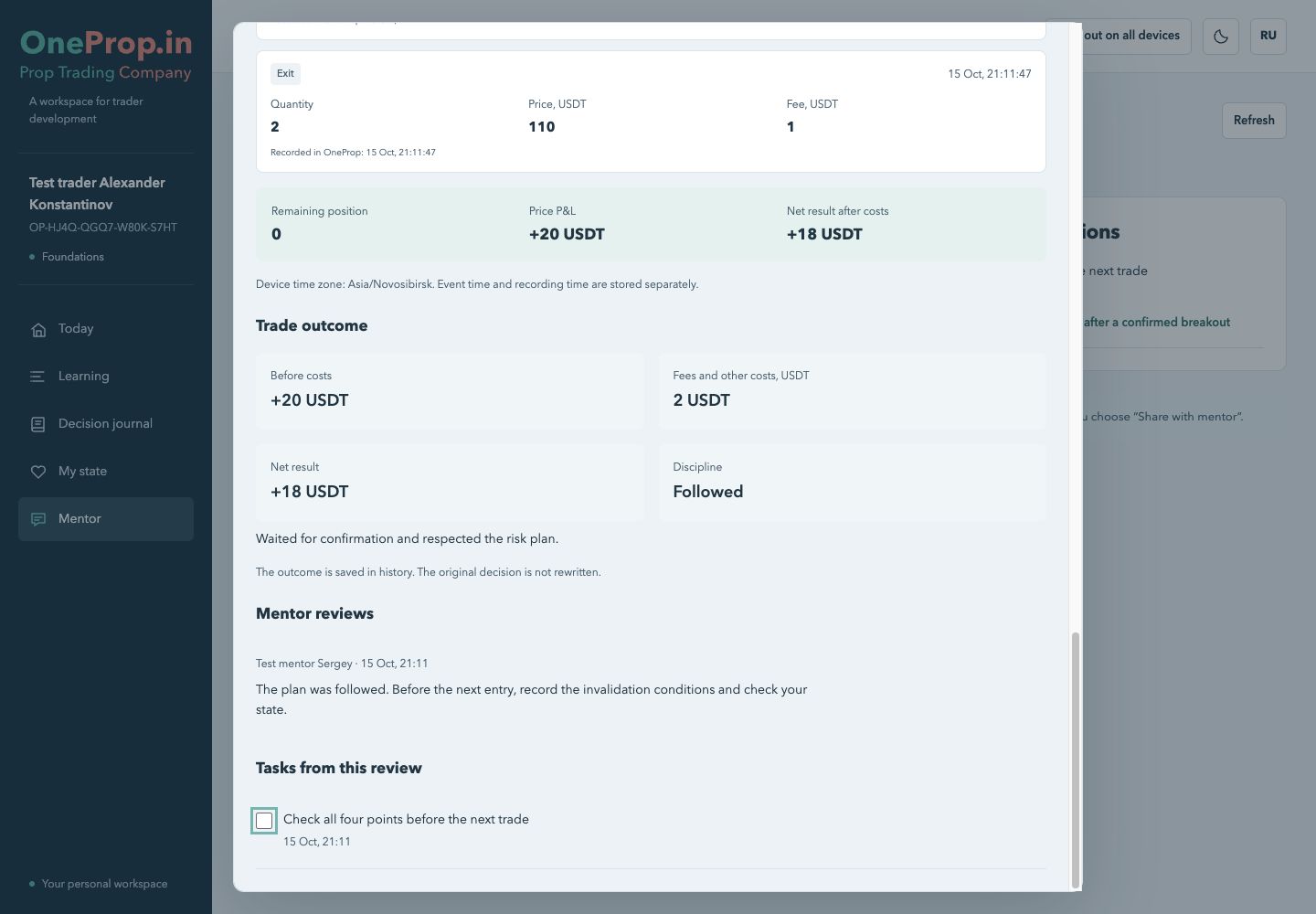Click the Refresh button
The width and height of the screenshot is (1316, 914).
(x=1254, y=121)
